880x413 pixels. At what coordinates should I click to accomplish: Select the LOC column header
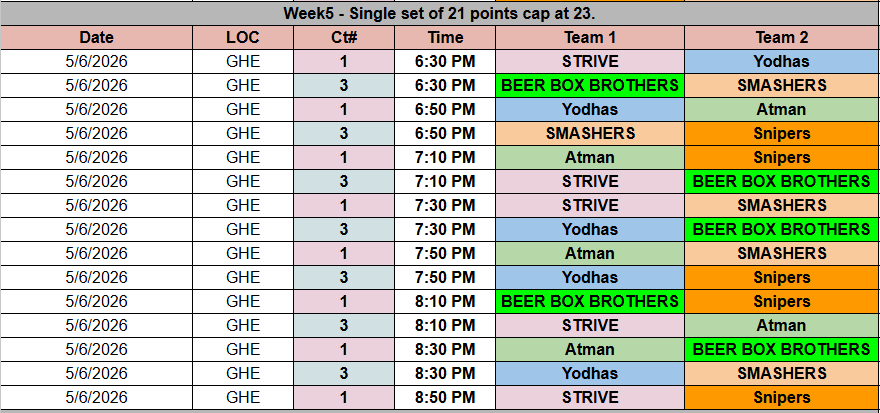tap(243, 37)
